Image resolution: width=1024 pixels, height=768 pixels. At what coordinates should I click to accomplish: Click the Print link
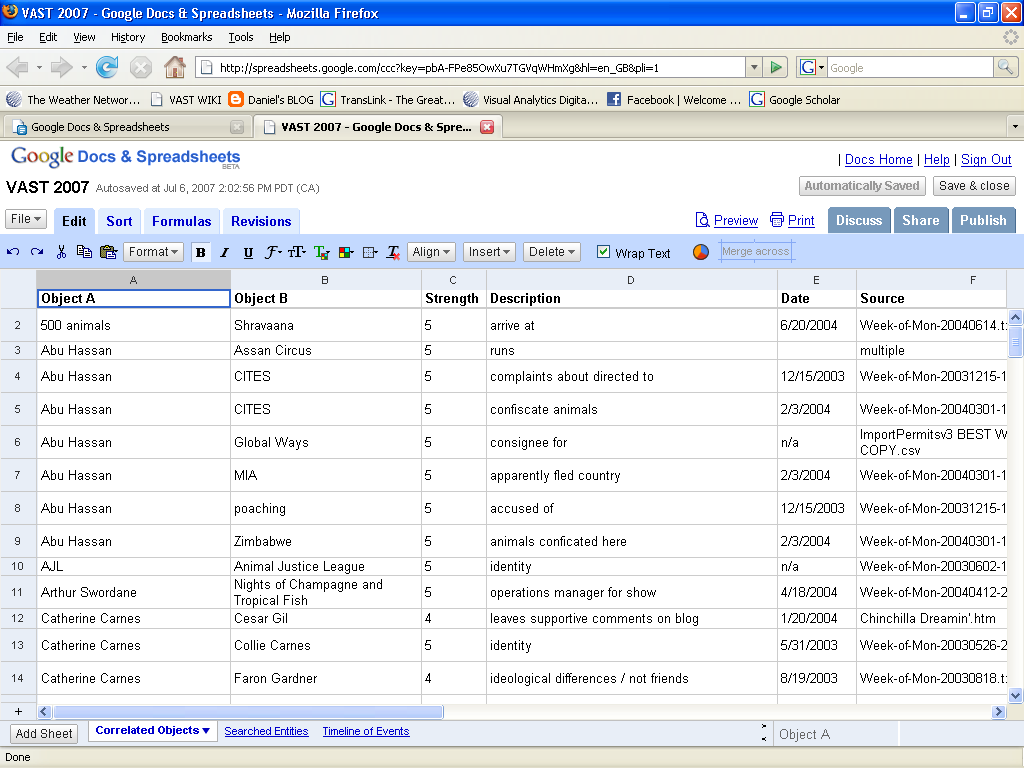[x=801, y=221]
